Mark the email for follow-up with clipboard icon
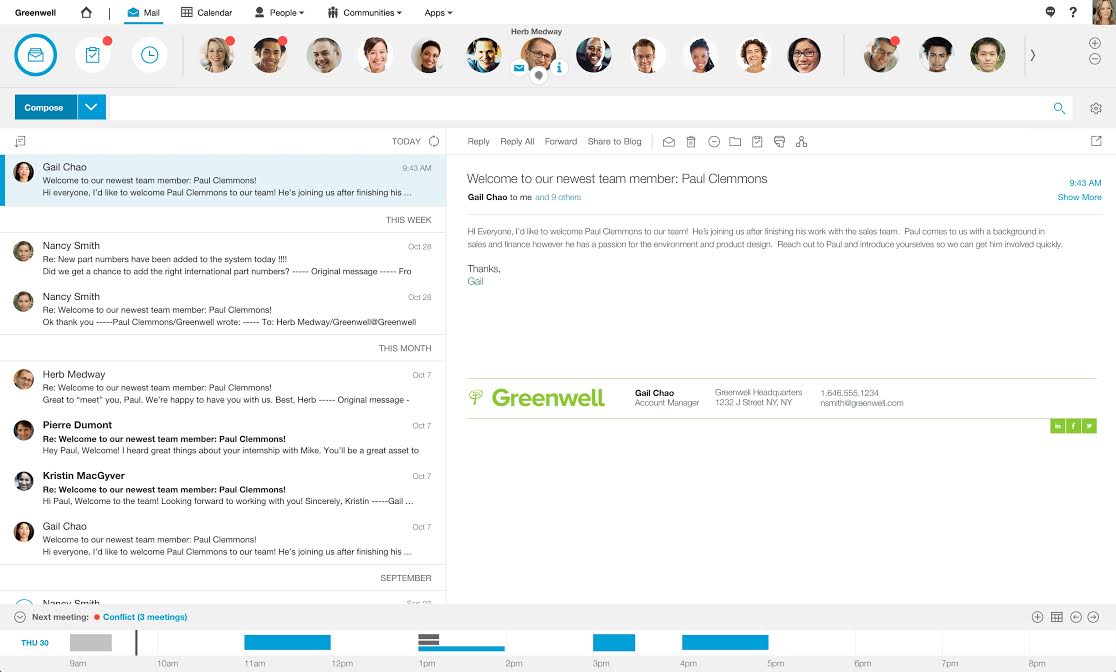The width and height of the screenshot is (1116, 672). (x=757, y=141)
